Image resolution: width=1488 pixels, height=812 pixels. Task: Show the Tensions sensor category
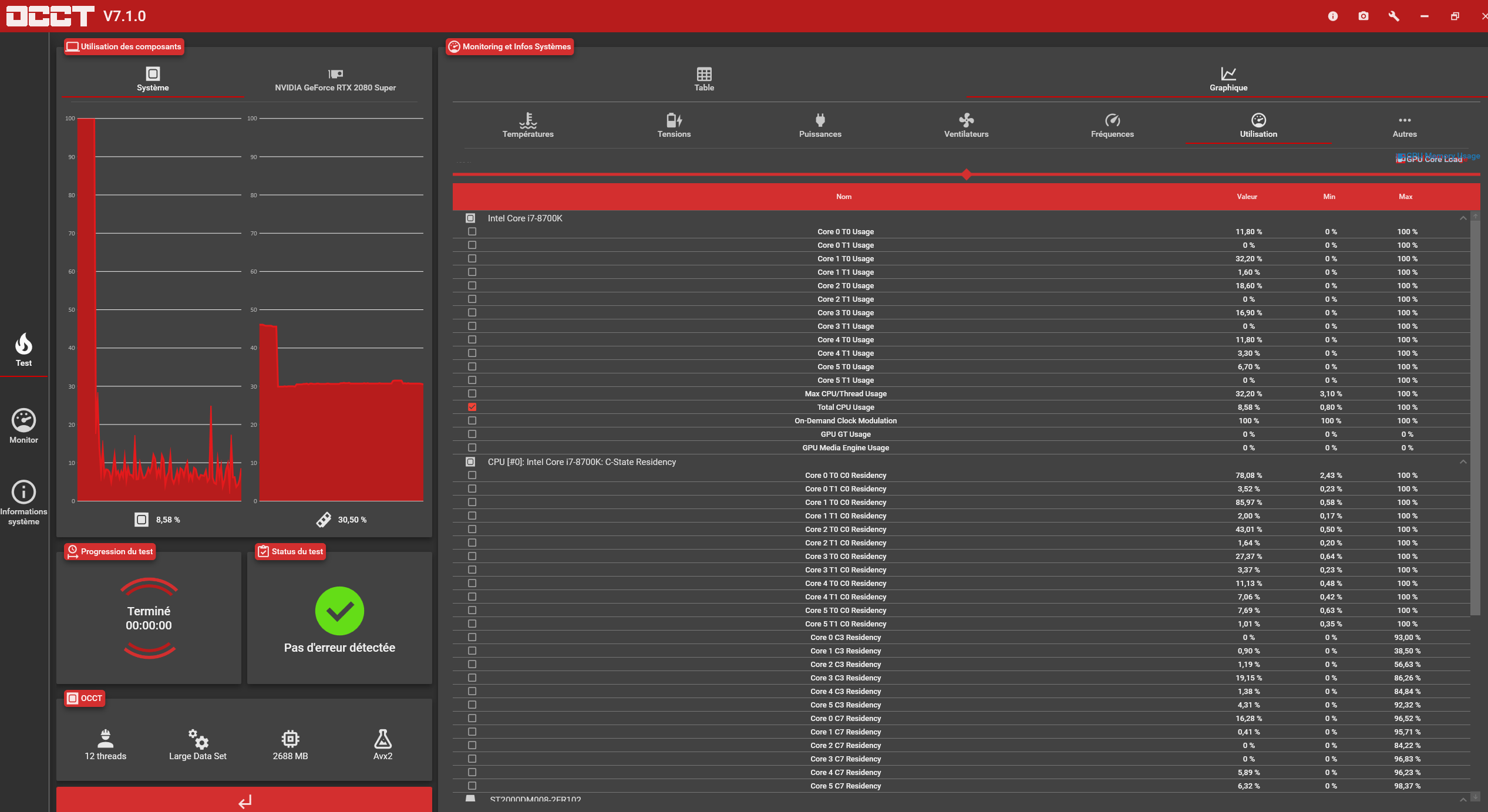(674, 126)
